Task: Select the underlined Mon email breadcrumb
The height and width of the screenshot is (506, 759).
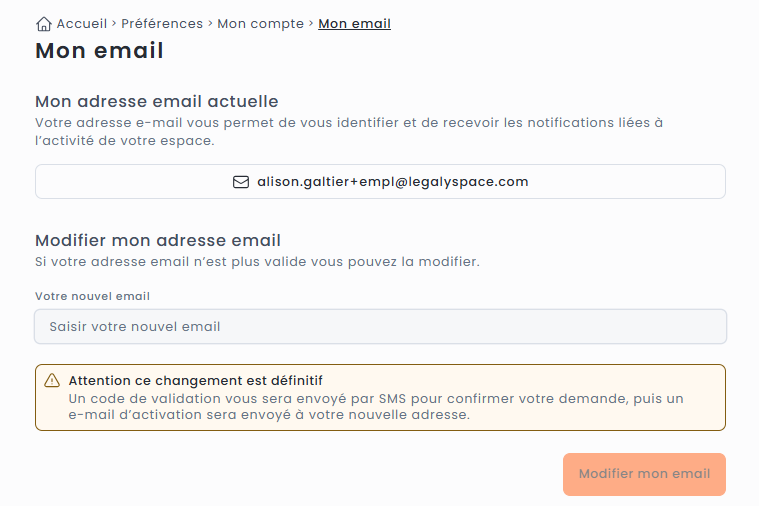Action: [354, 24]
